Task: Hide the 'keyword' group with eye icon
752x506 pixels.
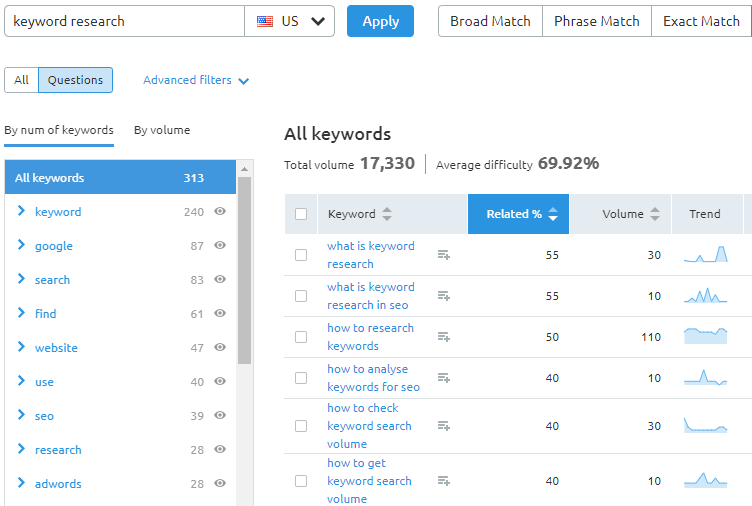Action: point(220,212)
